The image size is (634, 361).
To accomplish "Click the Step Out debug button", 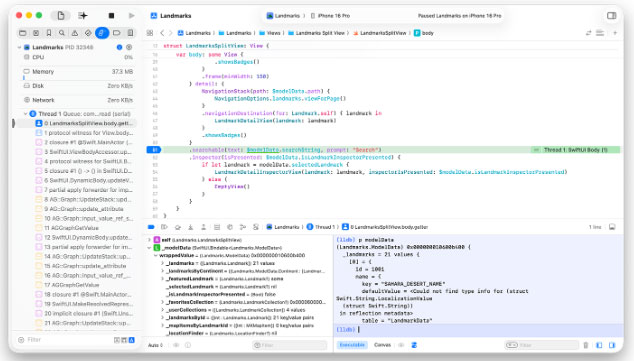I will pos(203,227).
